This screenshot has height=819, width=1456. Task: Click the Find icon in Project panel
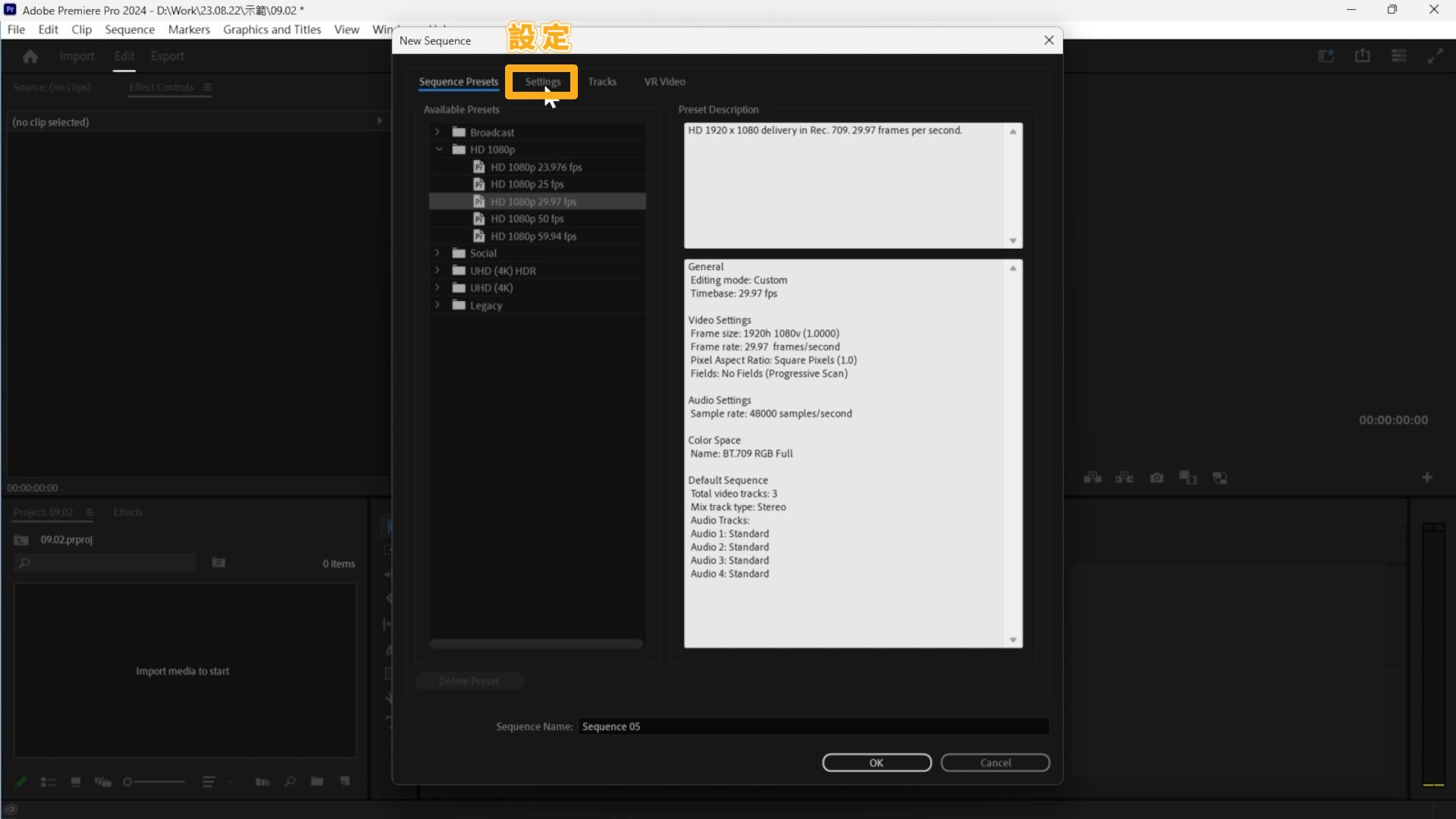(x=290, y=781)
